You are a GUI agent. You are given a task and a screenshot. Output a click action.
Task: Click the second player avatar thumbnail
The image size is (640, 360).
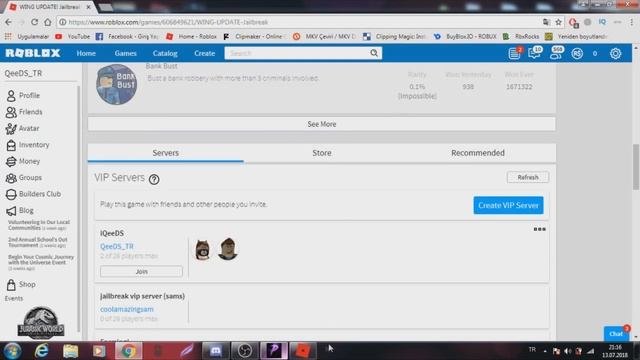(x=228, y=249)
